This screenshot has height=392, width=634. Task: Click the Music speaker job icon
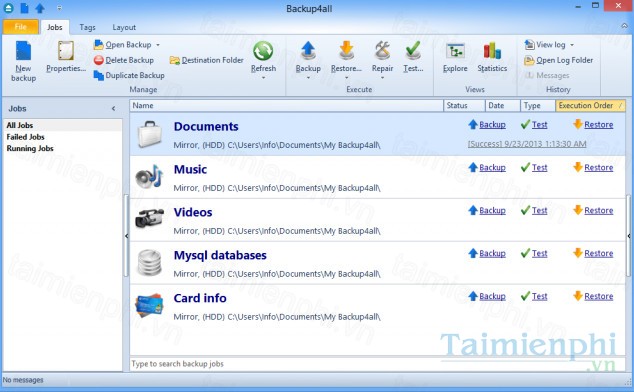[x=149, y=177]
